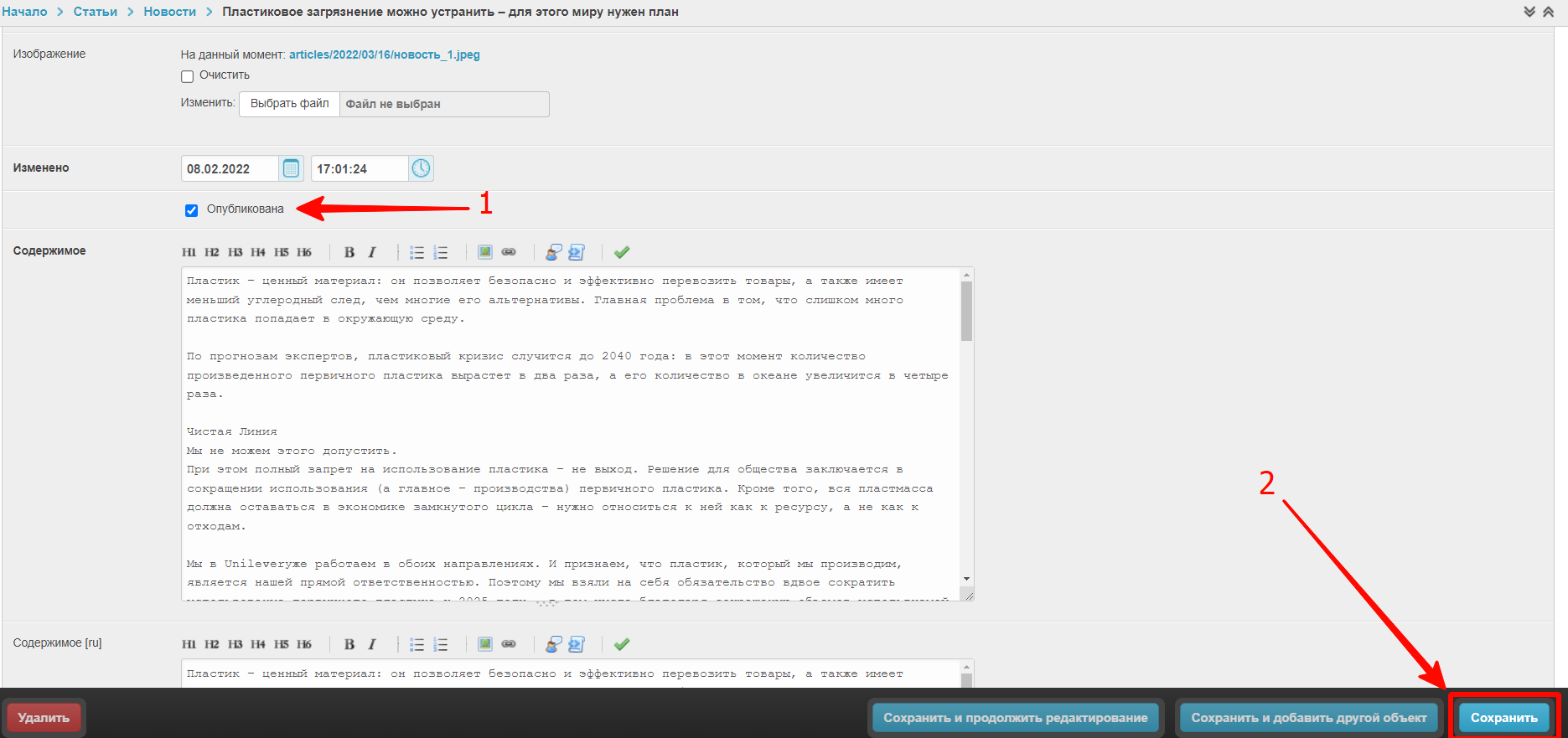This screenshot has width=1568, height=738.
Task: Navigate to Новости in the breadcrumb
Action: 169,12
